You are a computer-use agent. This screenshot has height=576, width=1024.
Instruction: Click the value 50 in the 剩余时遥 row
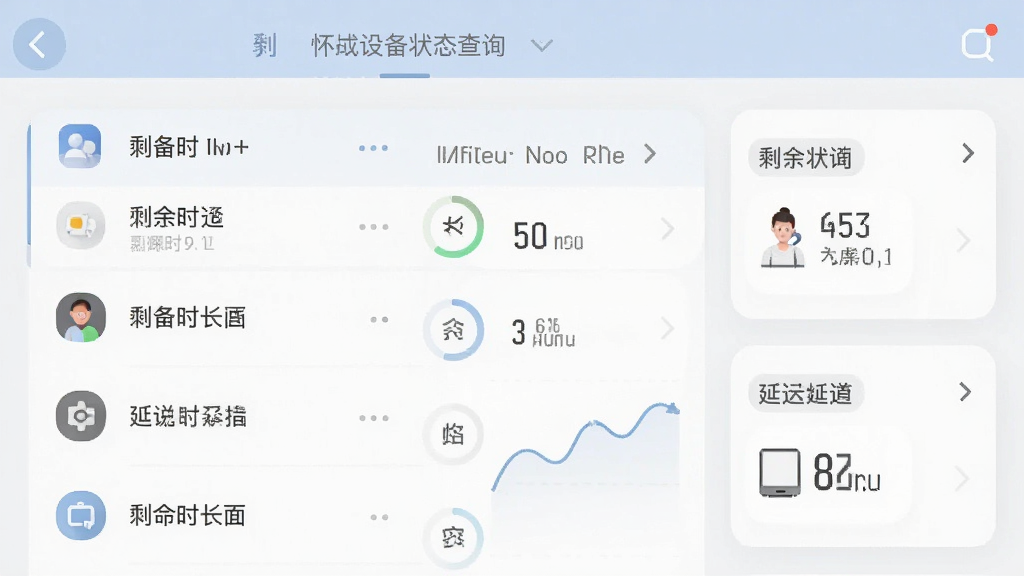click(530, 236)
